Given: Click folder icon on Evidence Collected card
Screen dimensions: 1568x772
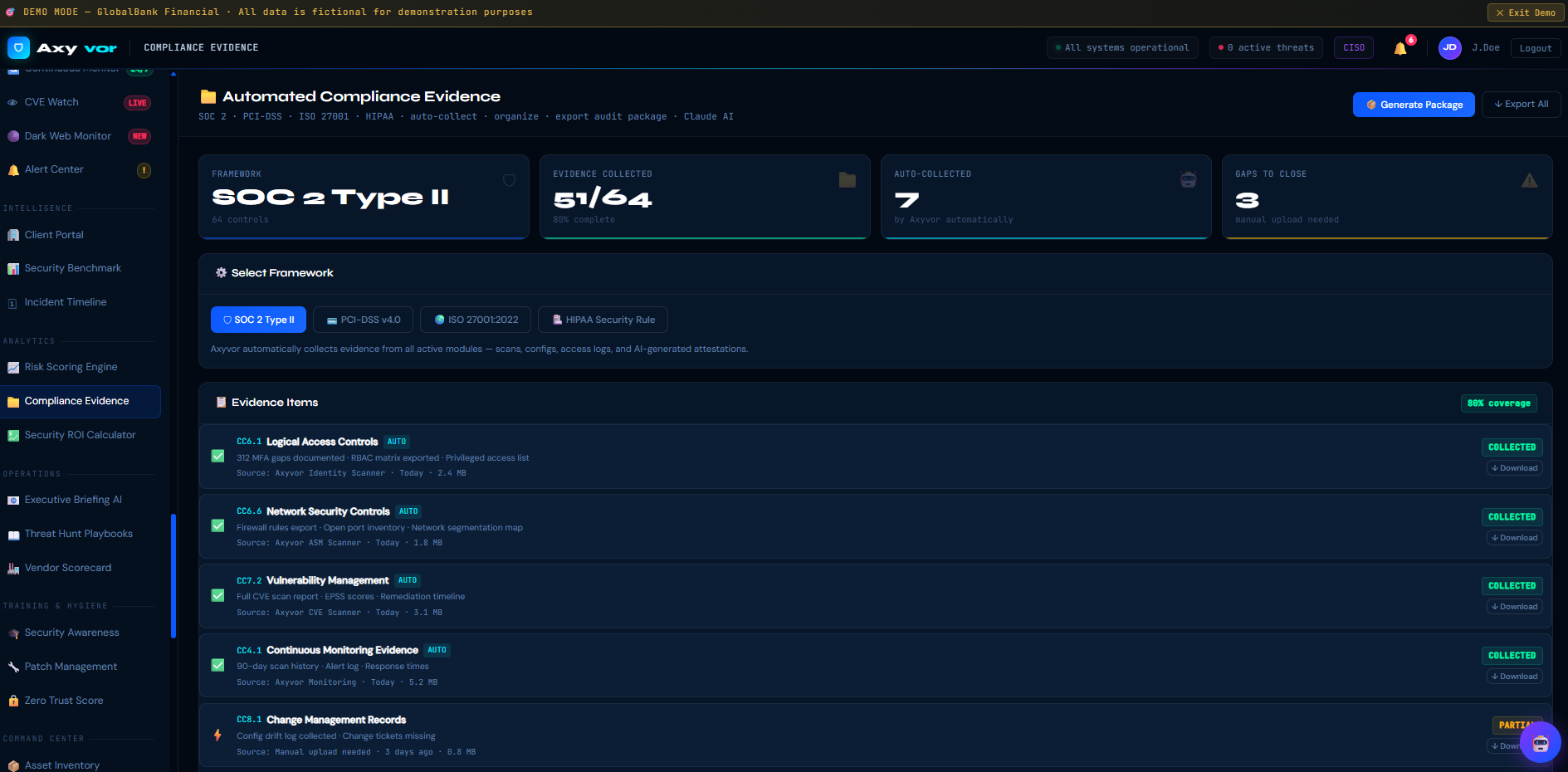Looking at the screenshot, I should click(847, 180).
